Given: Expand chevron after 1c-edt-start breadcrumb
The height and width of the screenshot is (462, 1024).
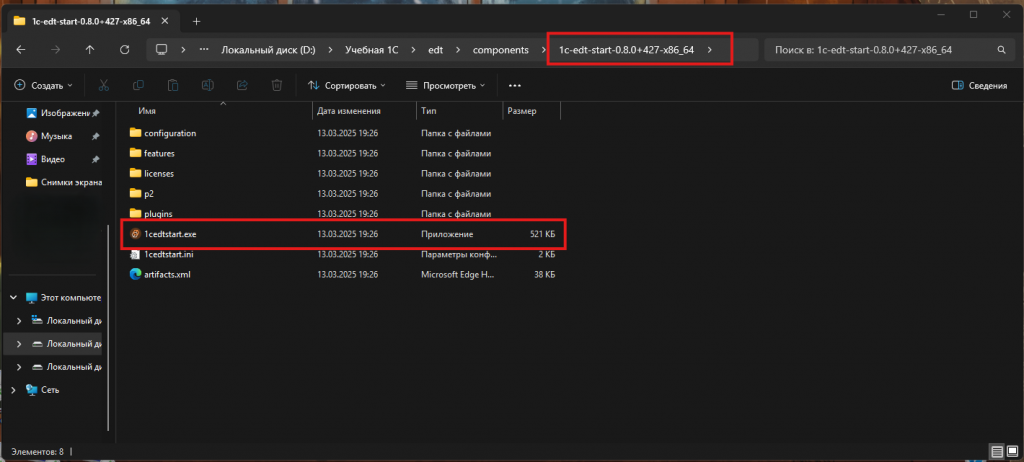Looking at the screenshot, I should coord(710,50).
